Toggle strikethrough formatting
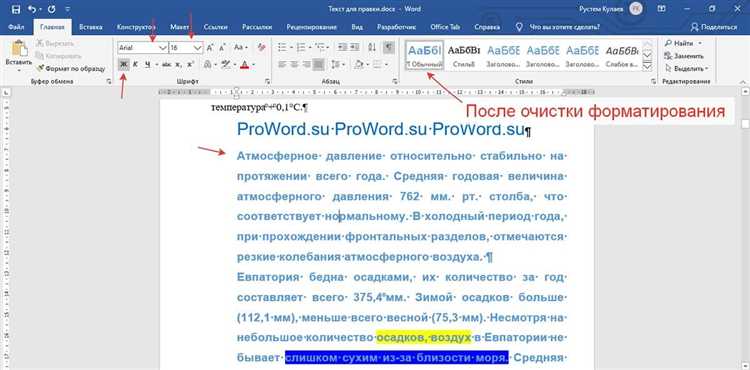The image size is (750, 370). (x=166, y=64)
